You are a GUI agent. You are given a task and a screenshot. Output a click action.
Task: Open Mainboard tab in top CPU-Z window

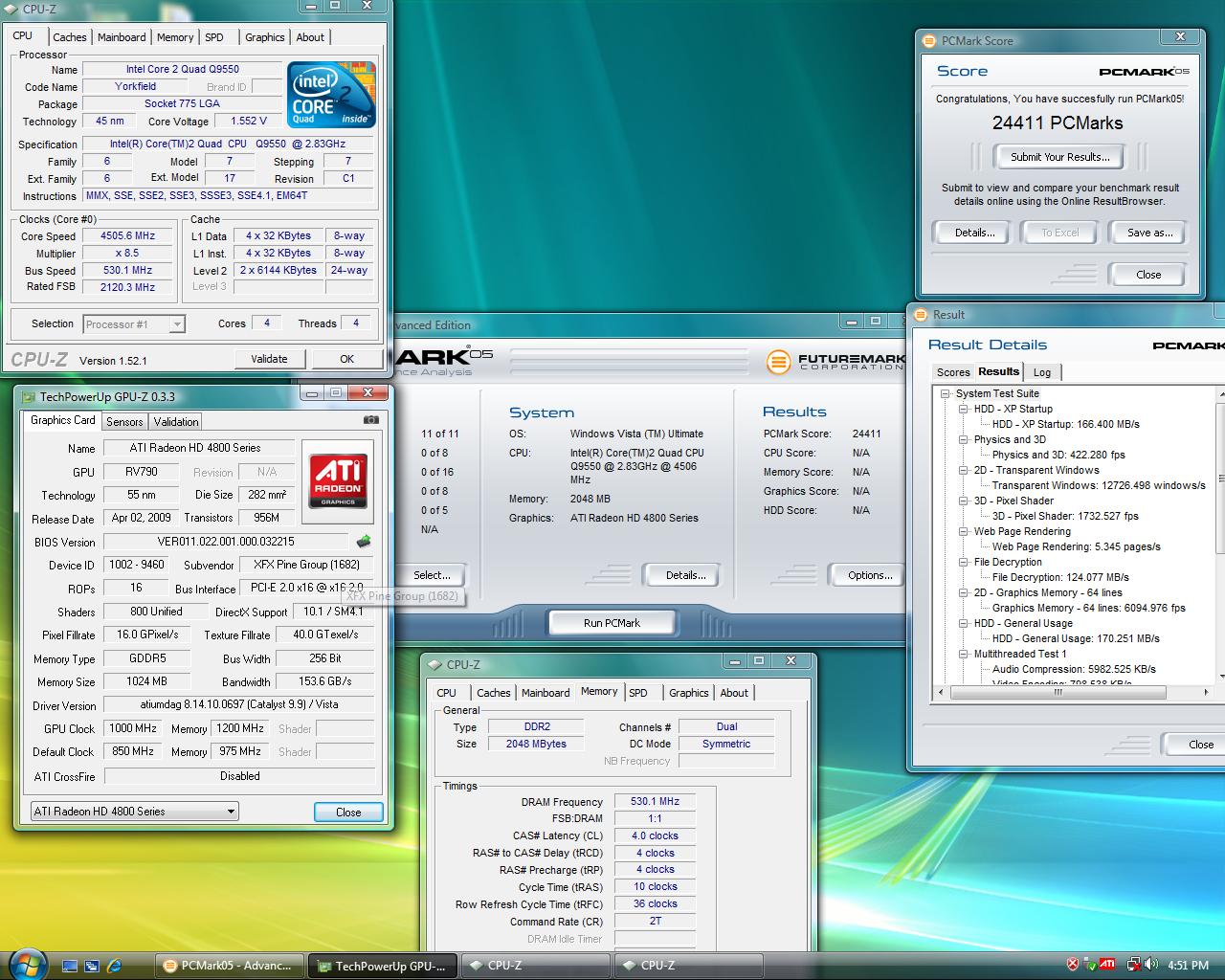coord(122,37)
